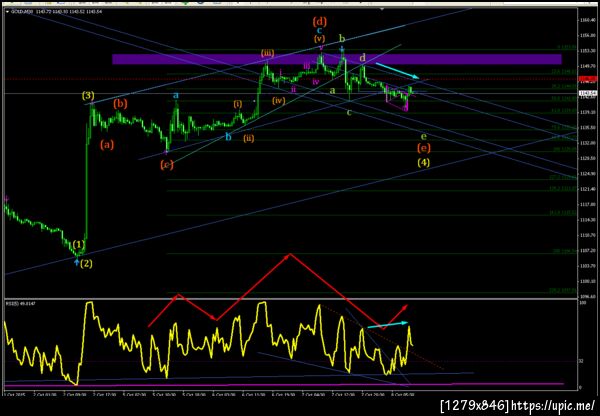Select the orange (iv) wave label

click(279, 101)
